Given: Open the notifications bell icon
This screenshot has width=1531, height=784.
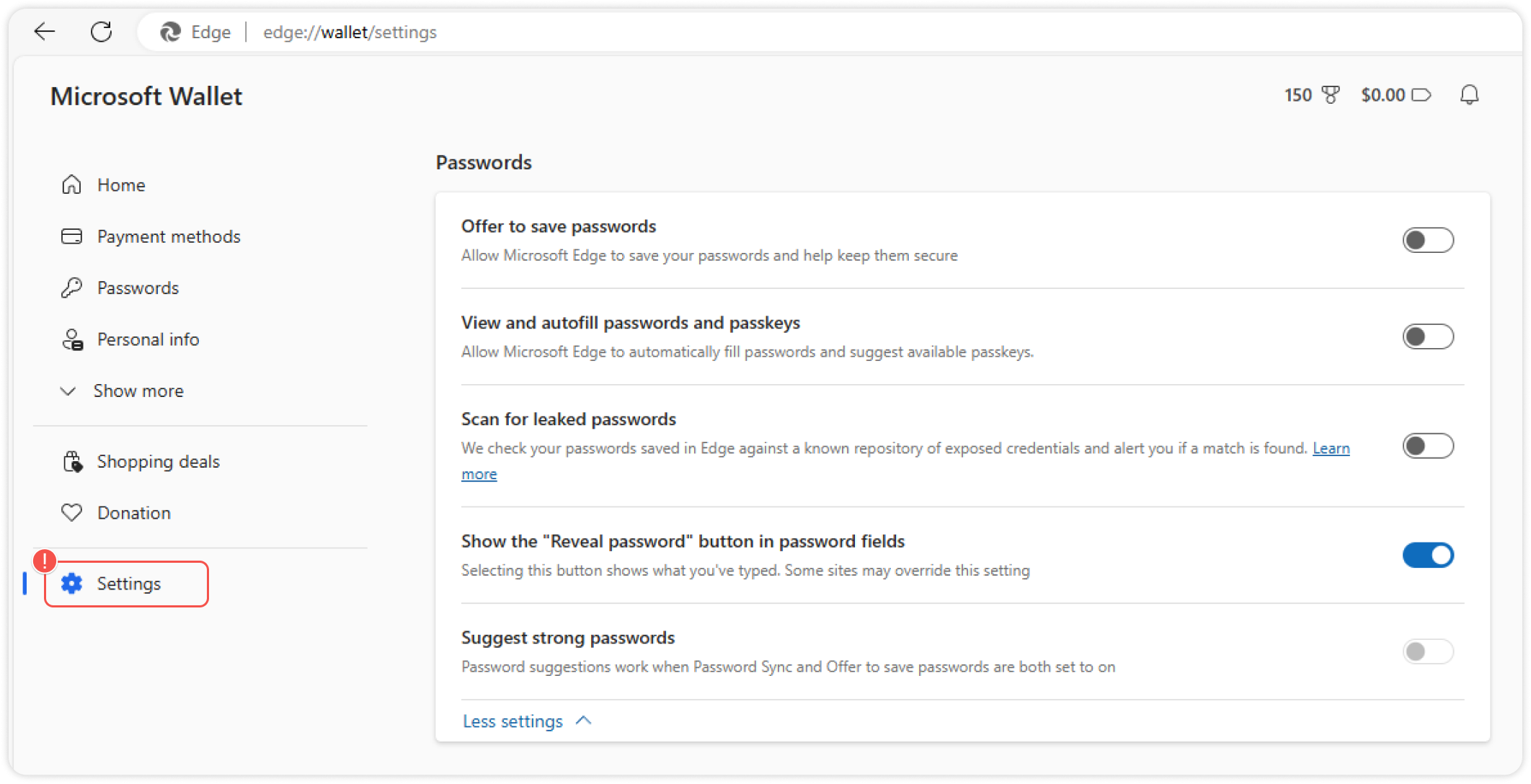Looking at the screenshot, I should (1470, 94).
